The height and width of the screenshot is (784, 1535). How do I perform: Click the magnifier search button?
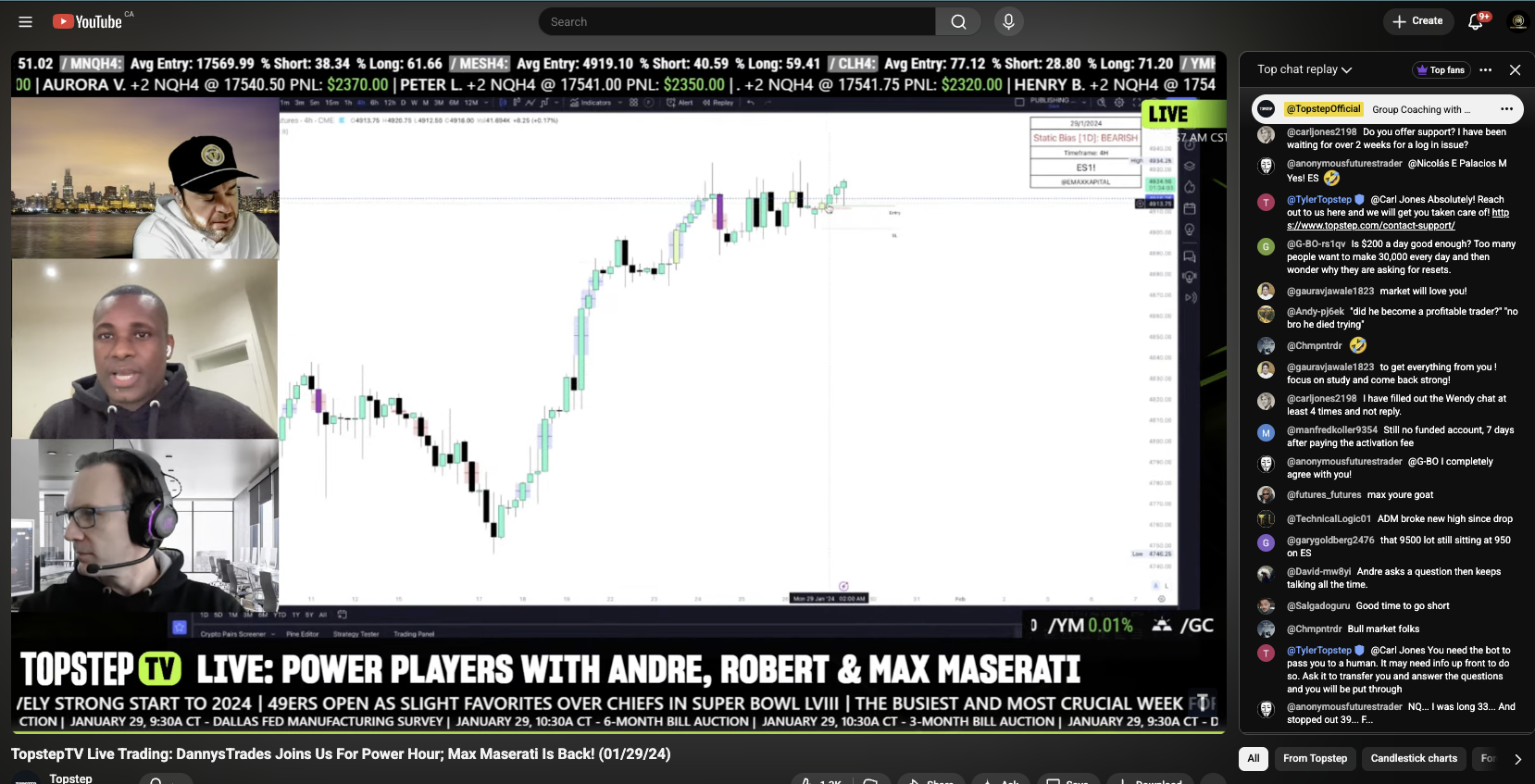point(959,21)
